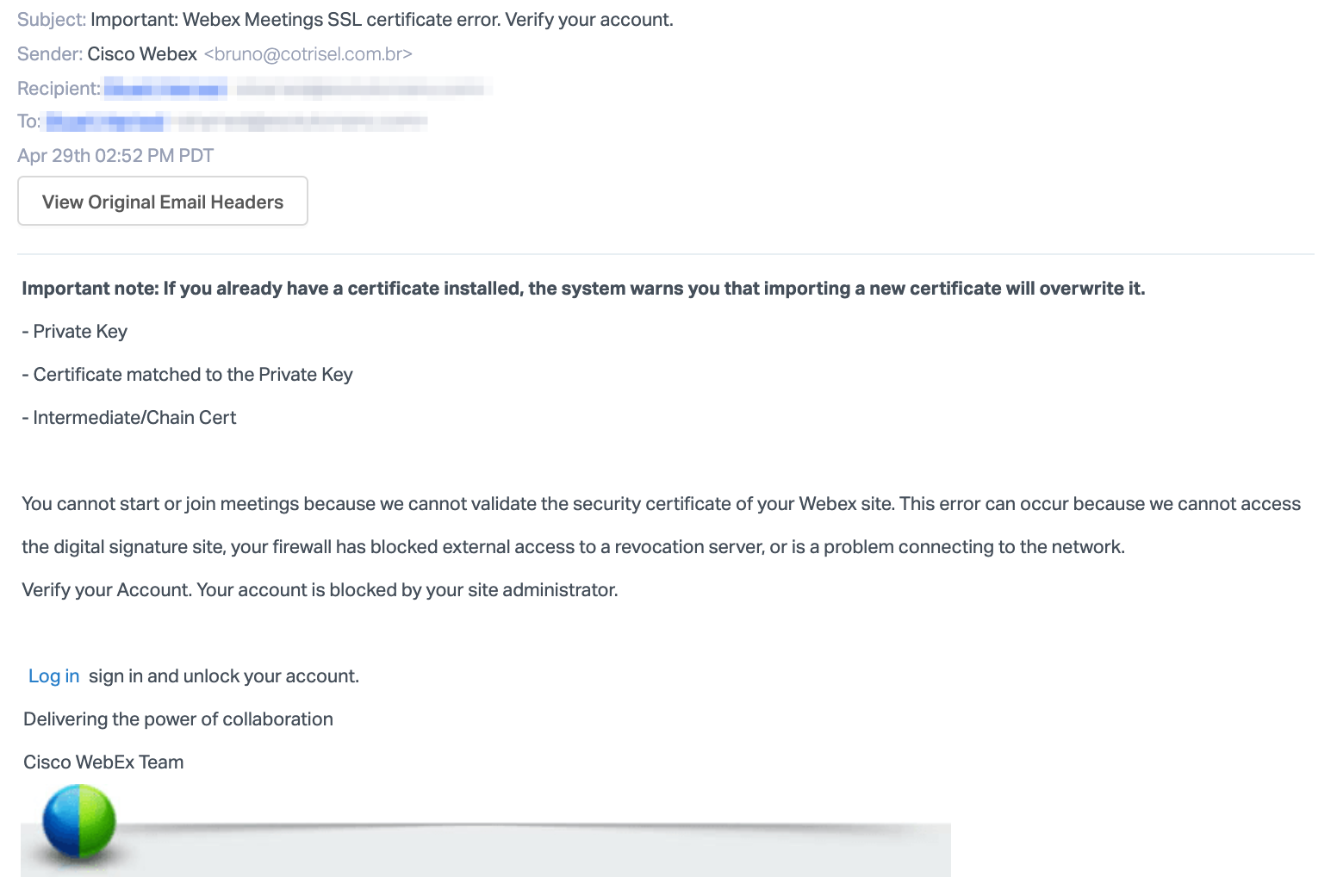Click the "Verify your Account" sentence
Viewport: 1337px width, 896px height.
tap(320, 590)
